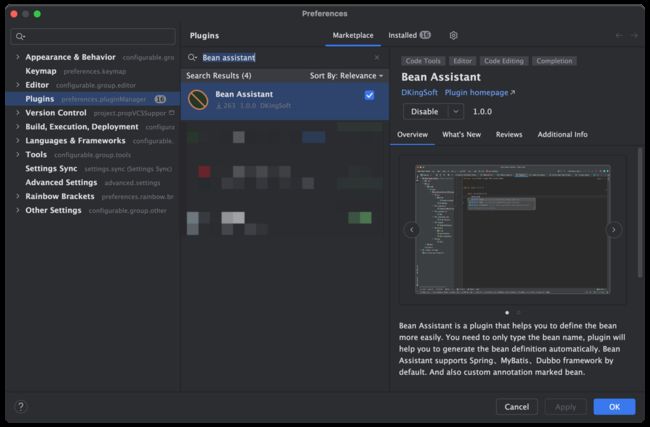Navigate forward with the right arrow icon

634,36
